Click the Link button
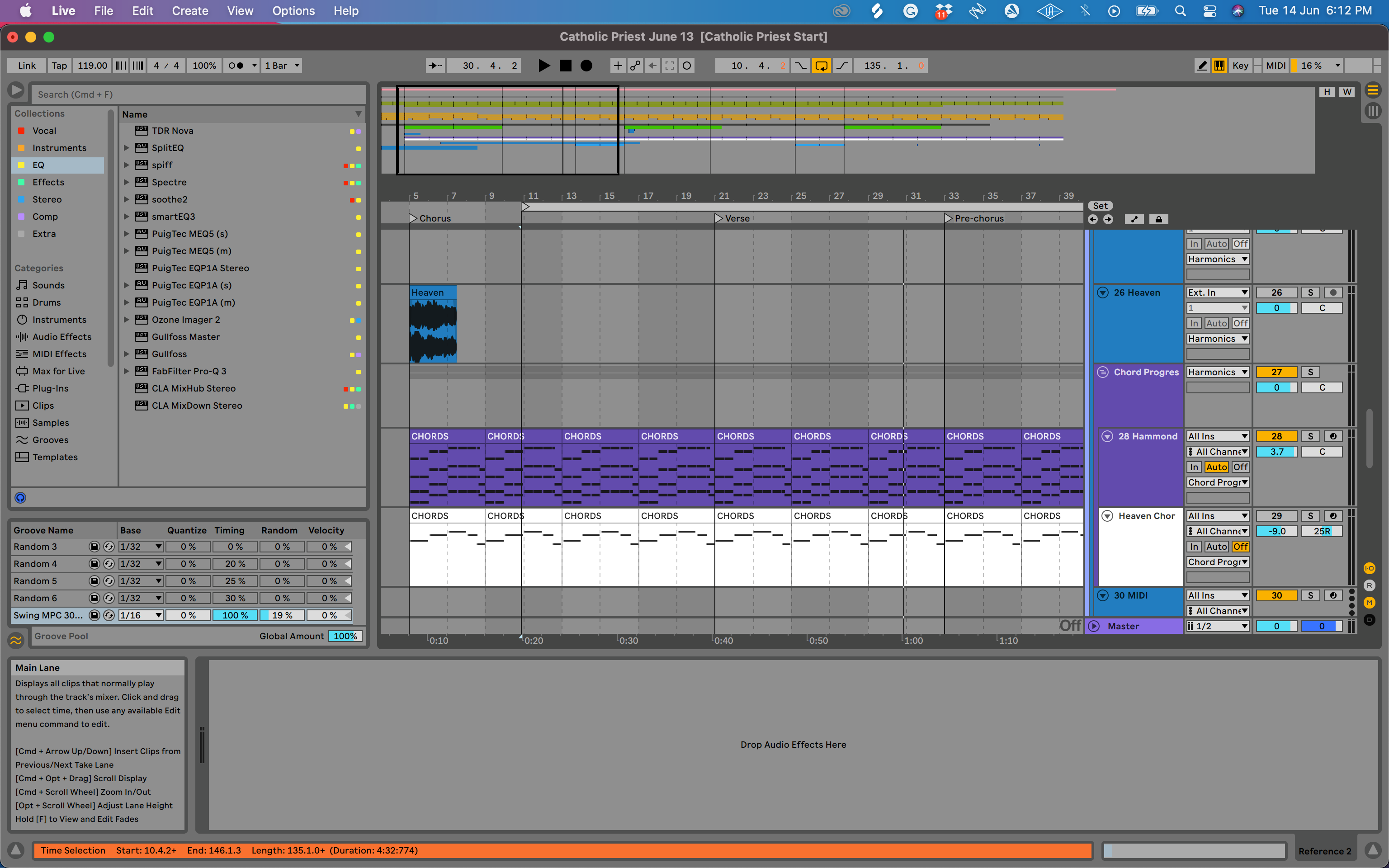 [26, 66]
